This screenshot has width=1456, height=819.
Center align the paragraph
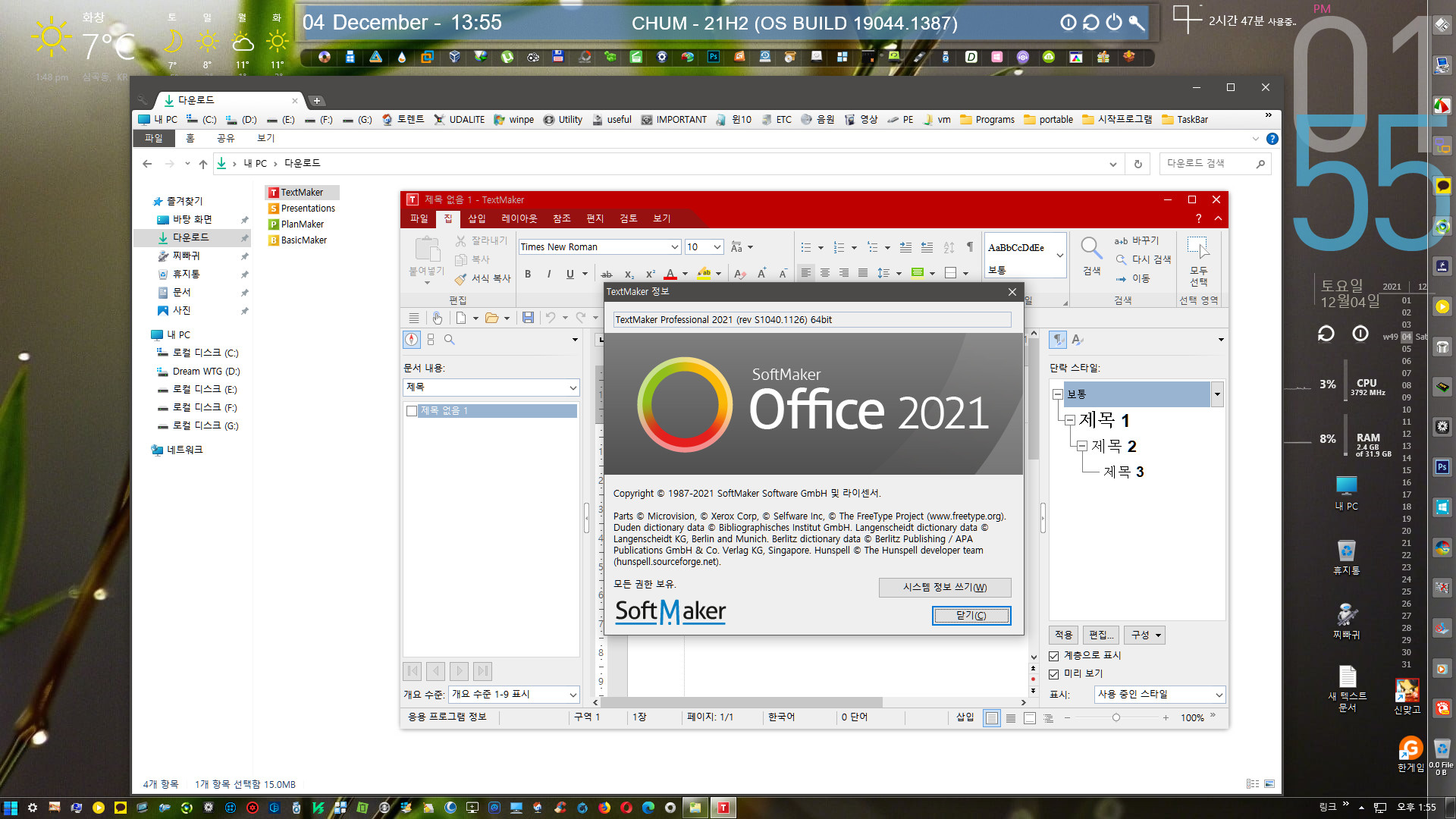click(x=825, y=273)
